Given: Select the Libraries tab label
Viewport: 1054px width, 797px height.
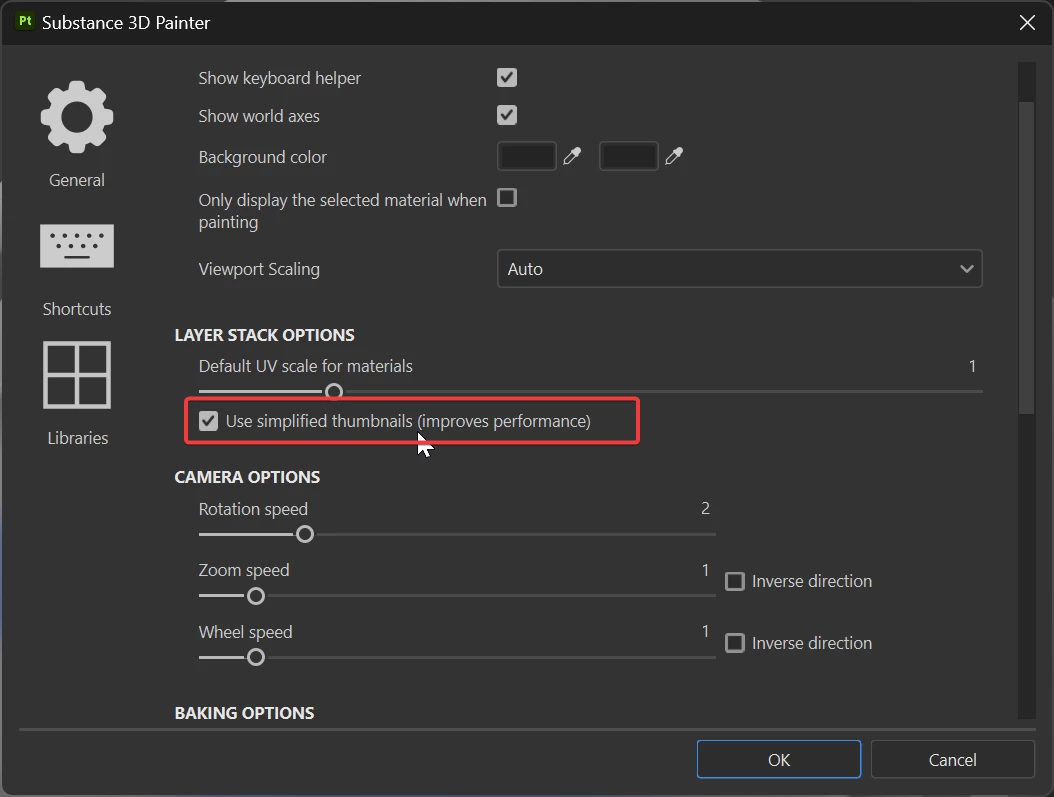Looking at the screenshot, I should pos(77,438).
